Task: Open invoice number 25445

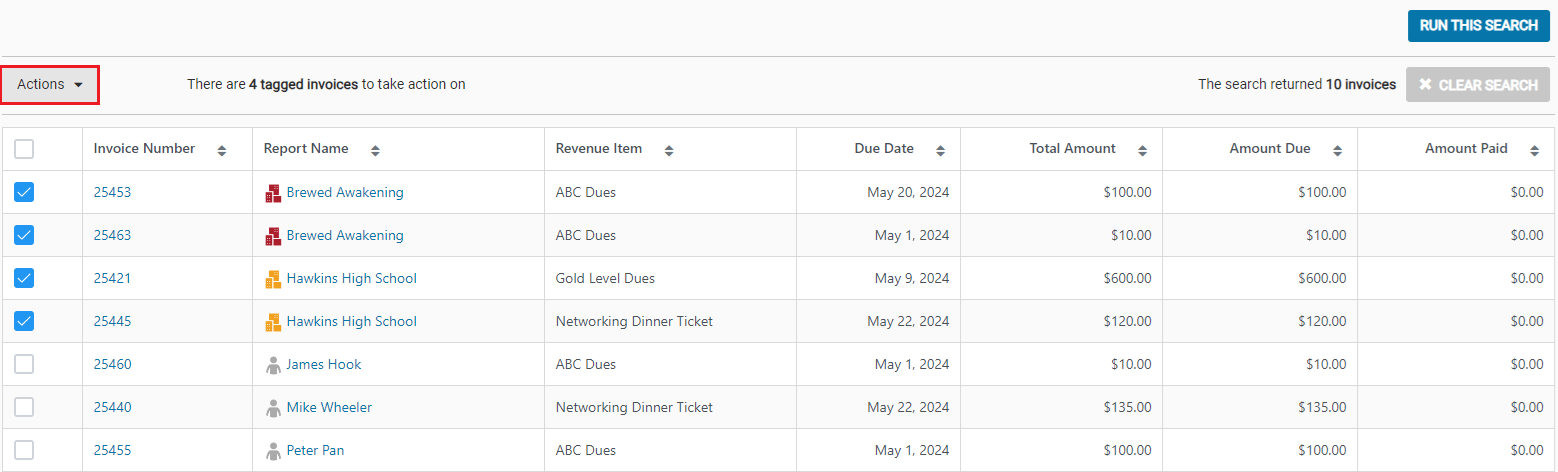Action: (112, 321)
